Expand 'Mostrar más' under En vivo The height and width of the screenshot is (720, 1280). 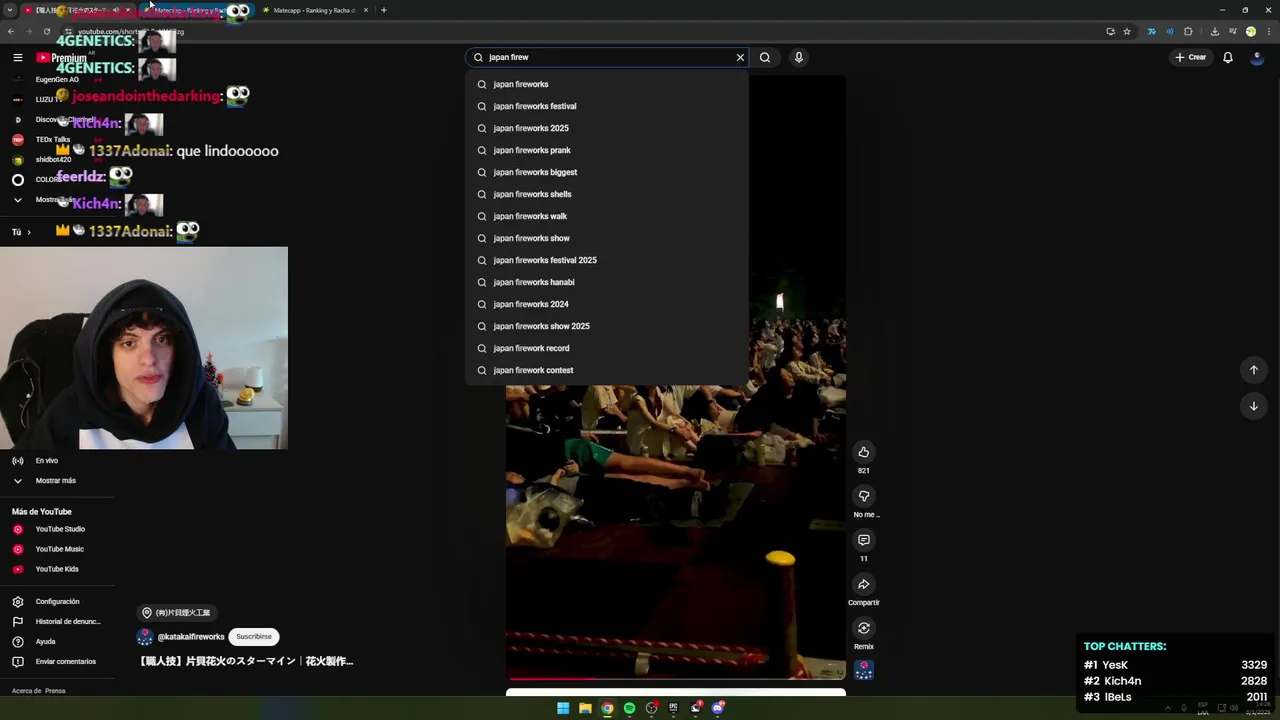point(57,481)
